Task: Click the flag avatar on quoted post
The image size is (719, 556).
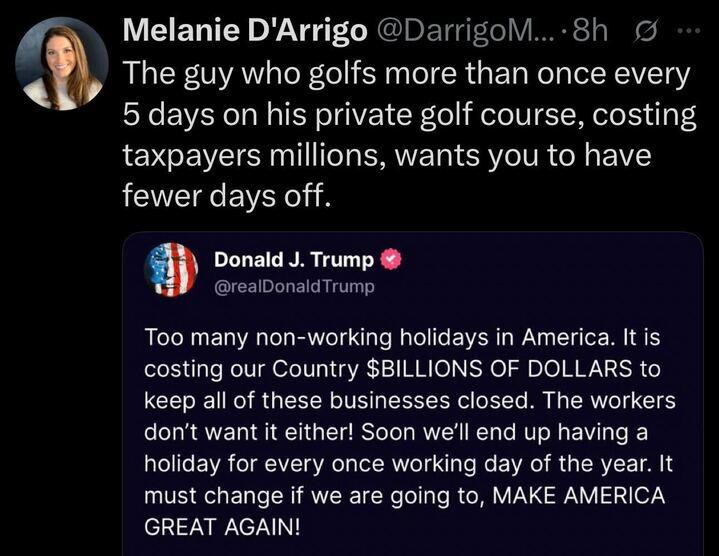Action: pos(171,269)
